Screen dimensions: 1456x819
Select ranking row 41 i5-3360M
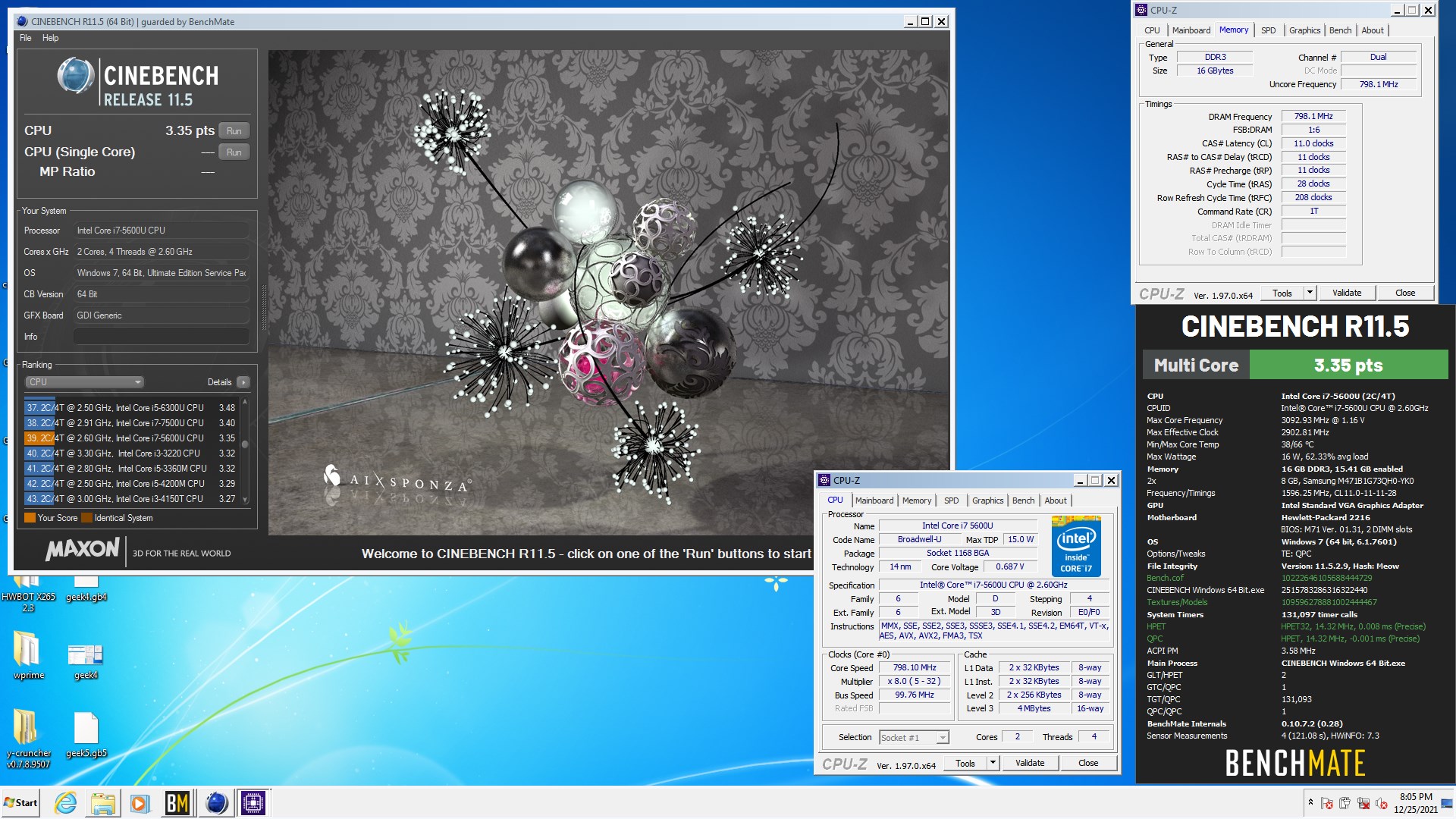[x=130, y=469]
